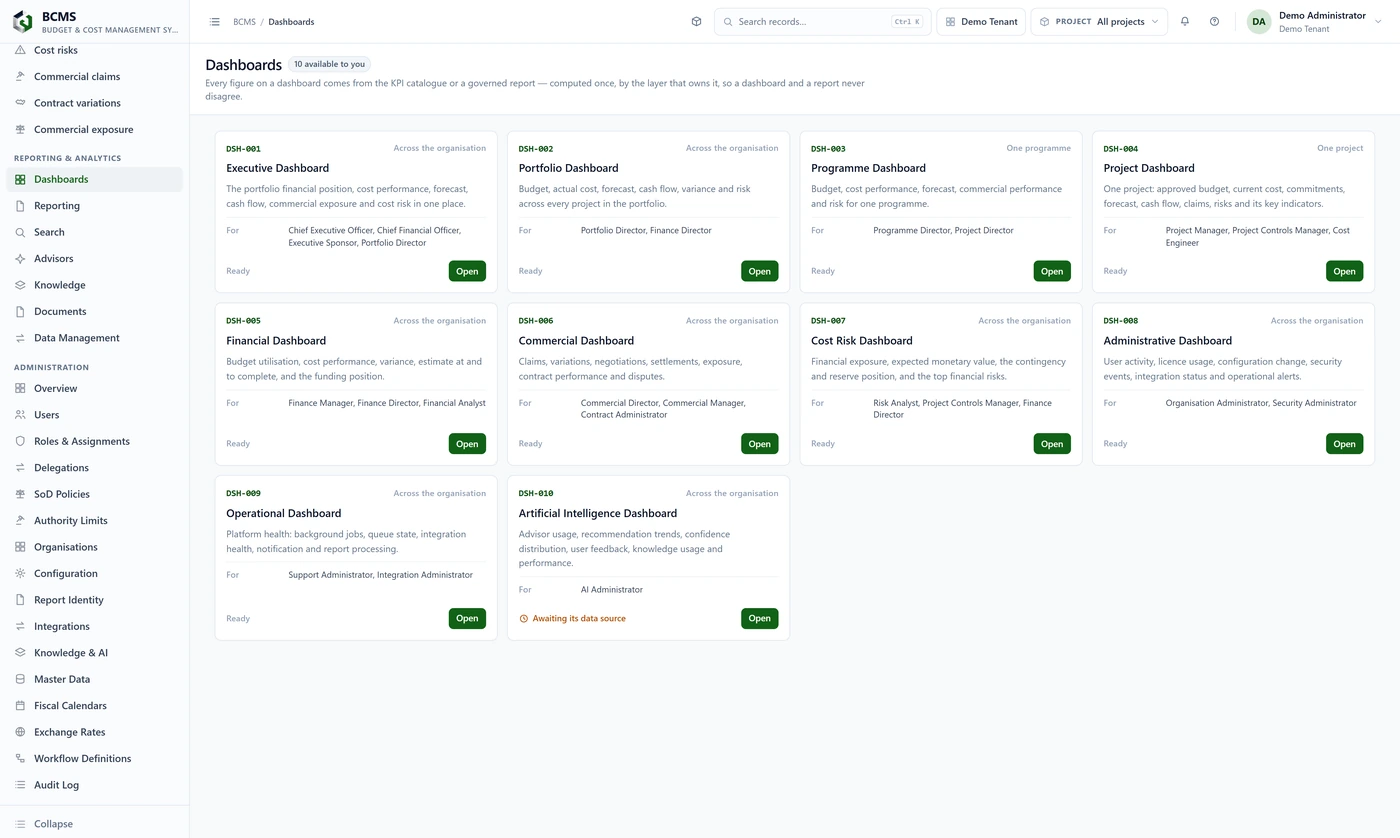The height and width of the screenshot is (838, 1400).
Task: Click the Exchange Rates globe icon
Action: point(20,732)
